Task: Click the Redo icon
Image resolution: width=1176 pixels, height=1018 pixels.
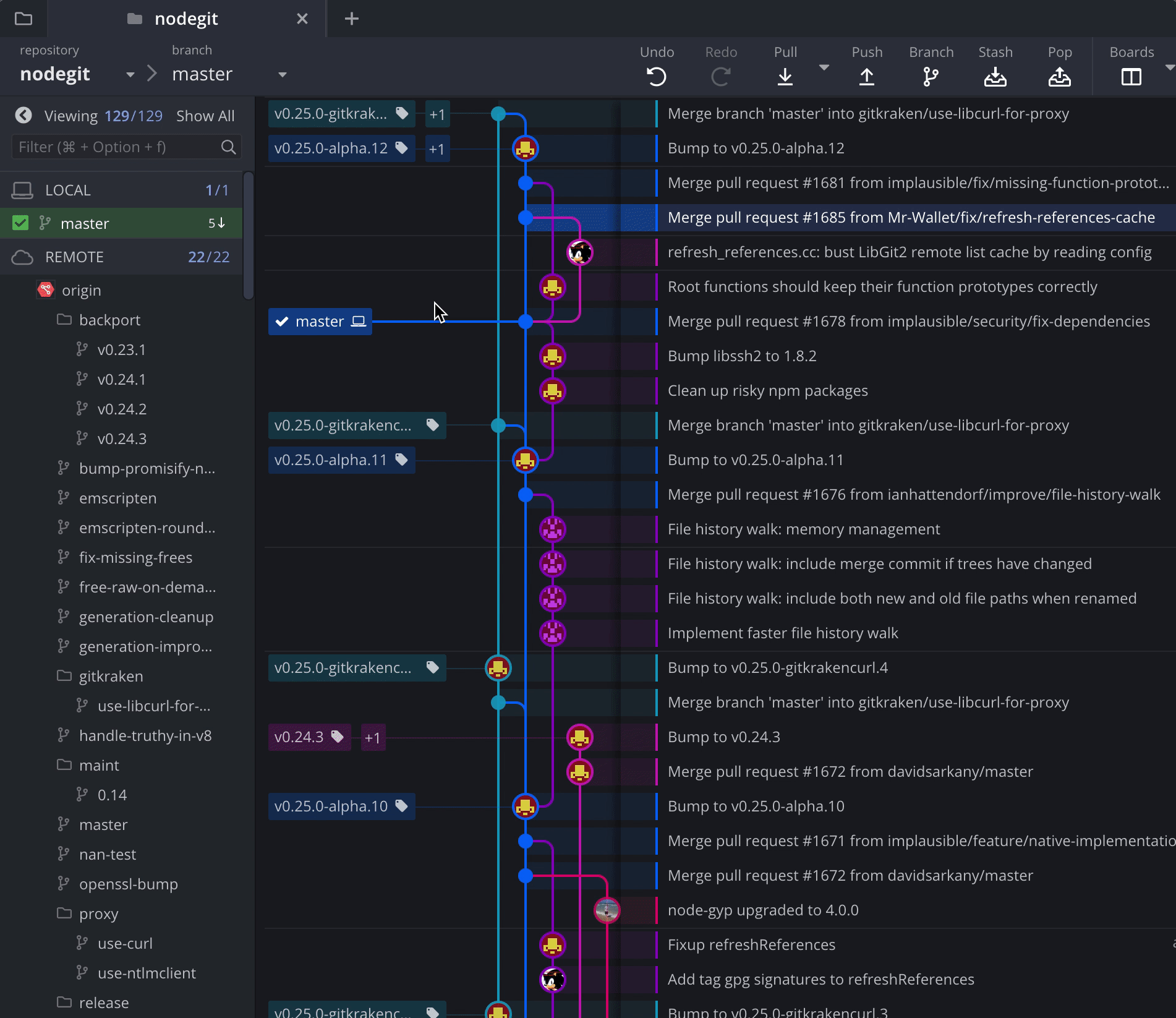Action: [720, 76]
